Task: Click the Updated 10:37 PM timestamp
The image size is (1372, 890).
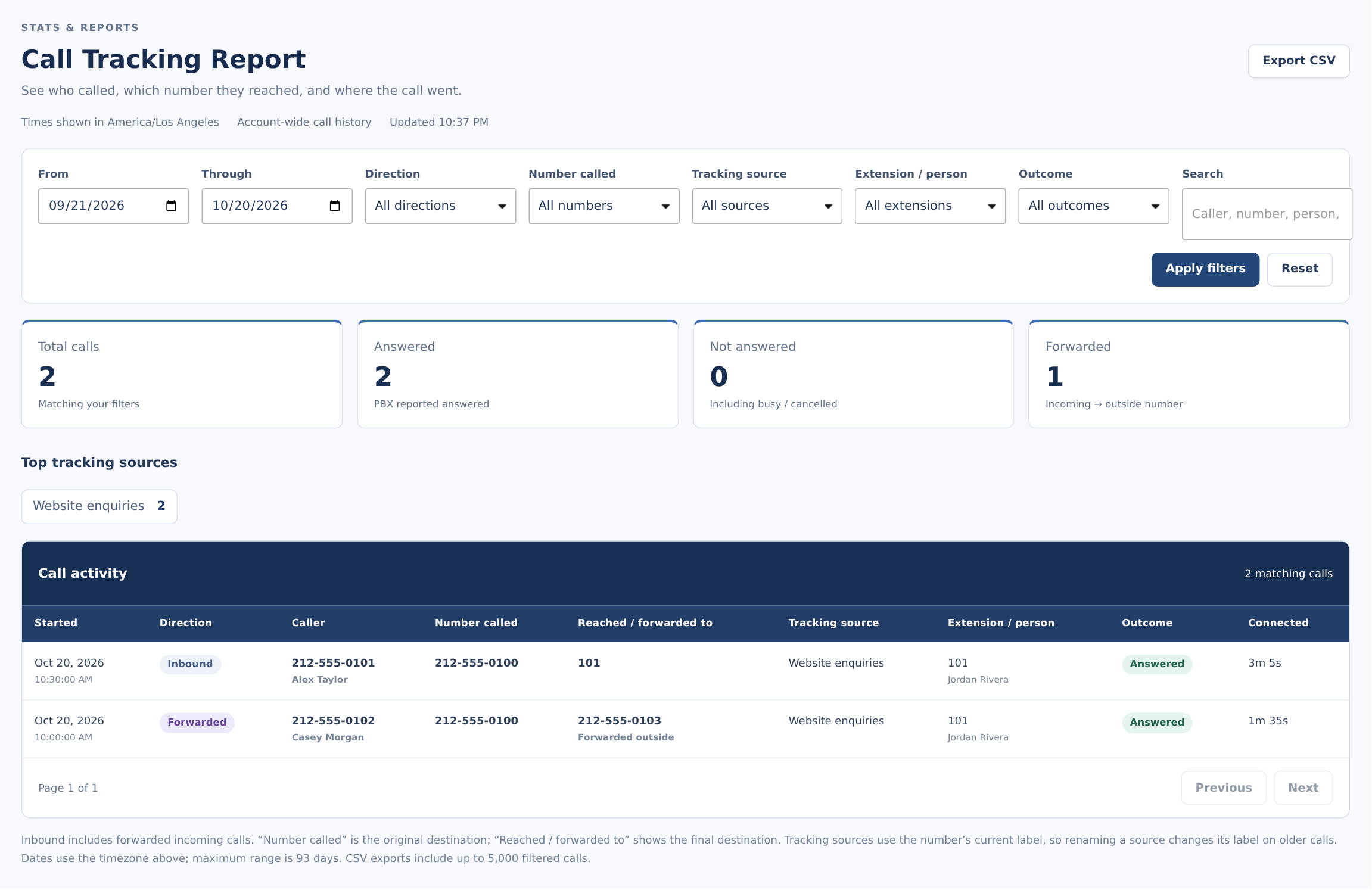Action: coord(438,122)
